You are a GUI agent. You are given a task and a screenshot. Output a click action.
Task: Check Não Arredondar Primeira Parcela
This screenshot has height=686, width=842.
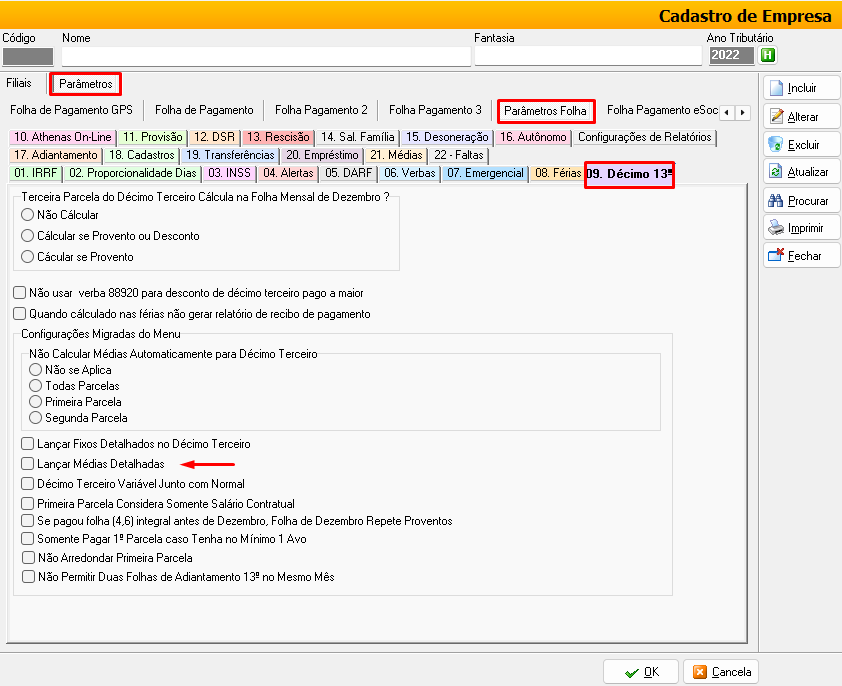pyautogui.click(x=27, y=558)
